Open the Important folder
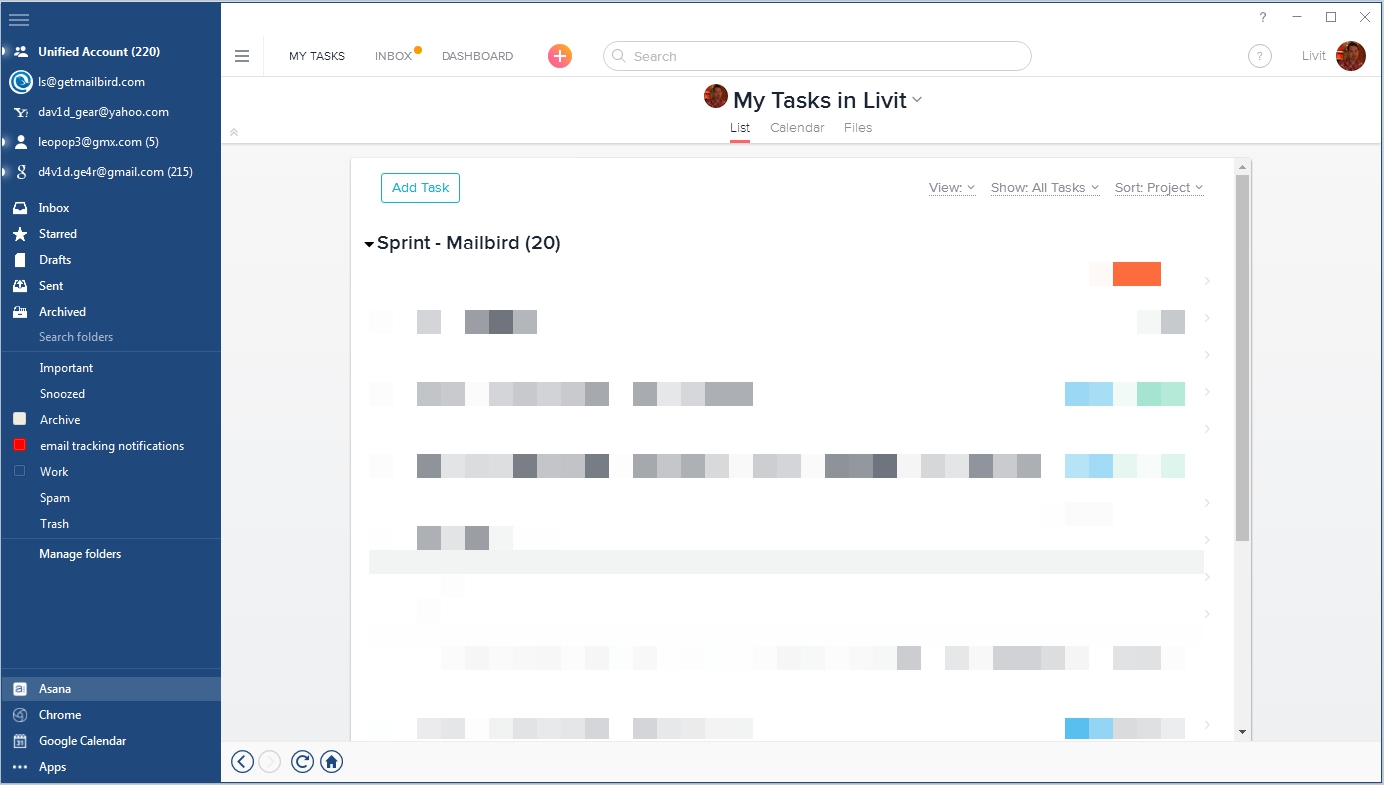1384x785 pixels. [66, 368]
